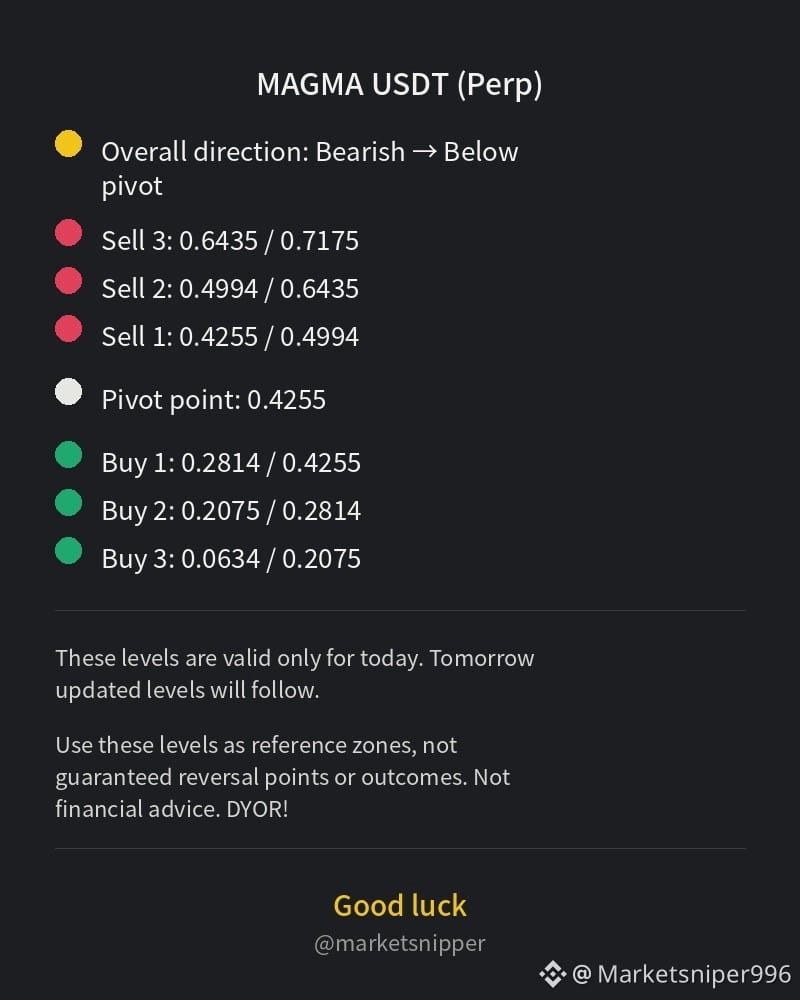The width and height of the screenshot is (800, 1000).
Task: Click the red dot beside Sell 3
Action: (x=68, y=233)
